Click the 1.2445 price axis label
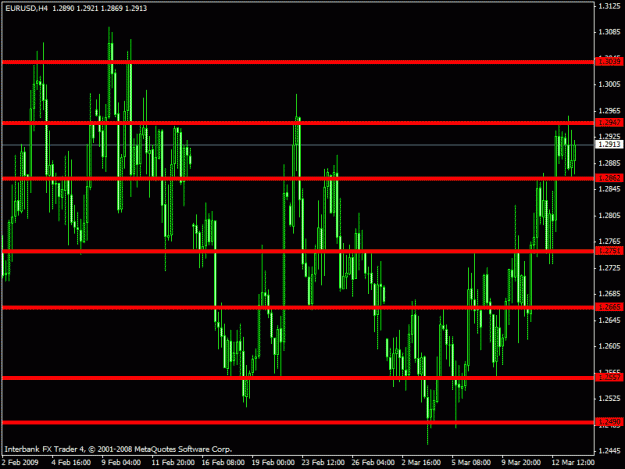This screenshot has height=469, width=625. (x=609, y=451)
